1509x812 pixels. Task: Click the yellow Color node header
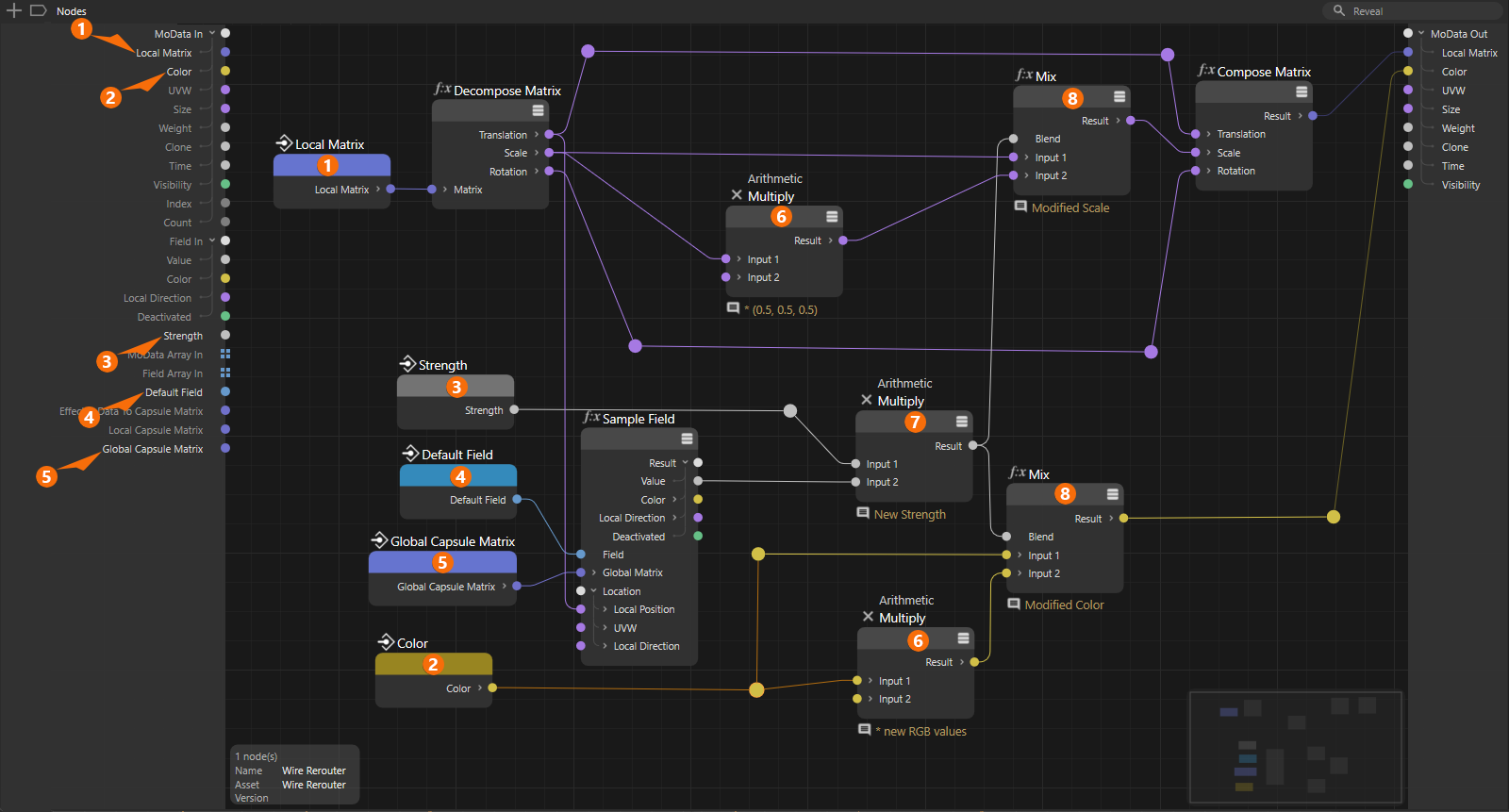tap(434, 664)
